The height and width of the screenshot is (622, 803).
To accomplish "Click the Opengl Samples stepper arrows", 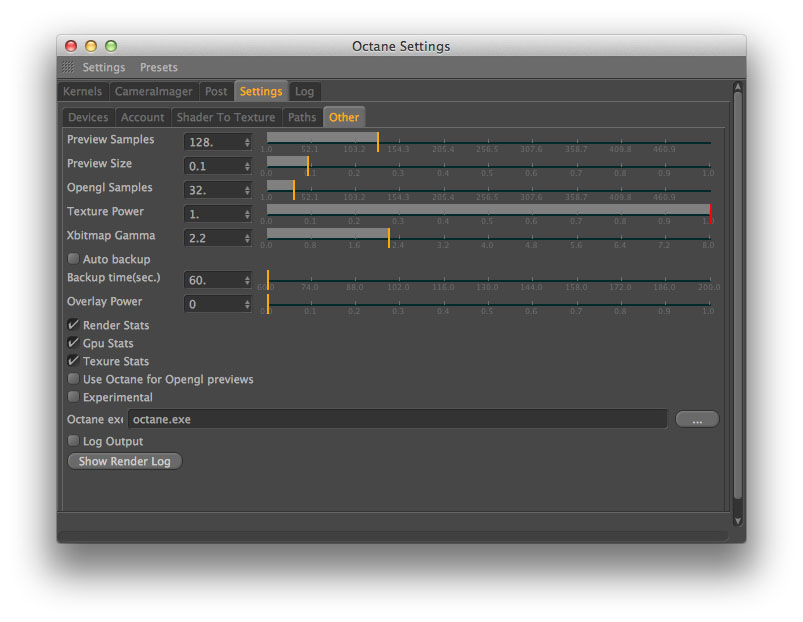I will click(247, 190).
